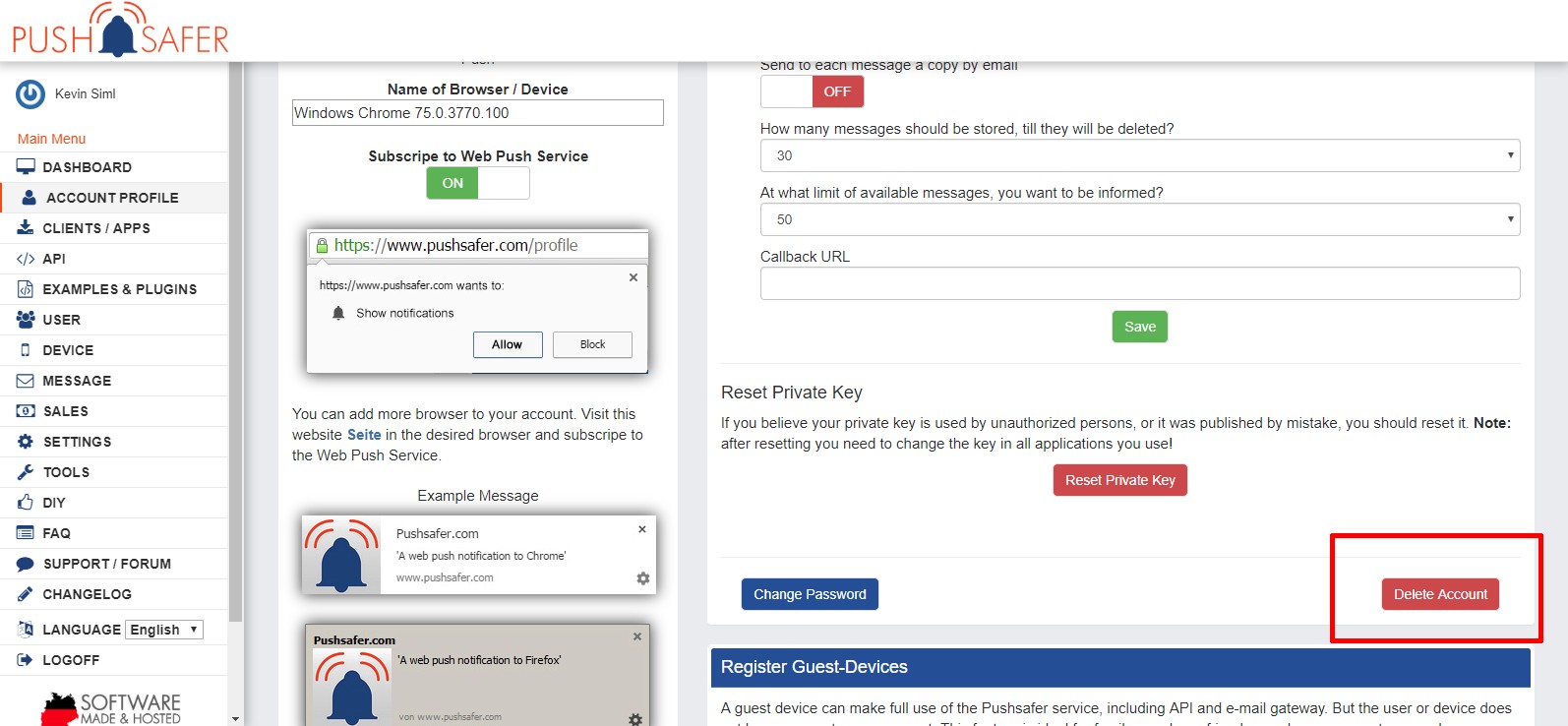Click the green Save button
Screen dimensions: 1568x726
1140,327
